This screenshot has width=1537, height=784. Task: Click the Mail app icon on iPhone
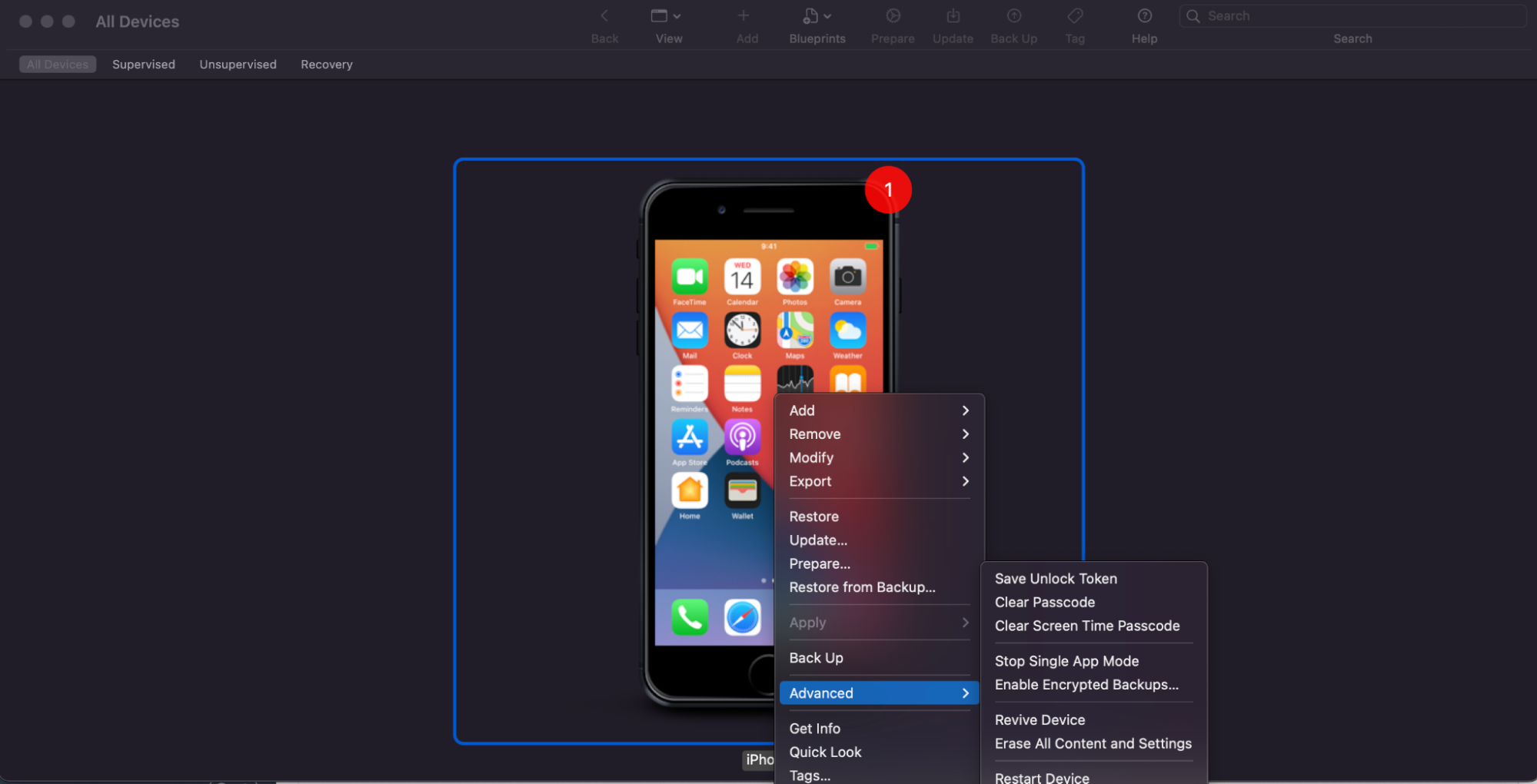point(690,331)
